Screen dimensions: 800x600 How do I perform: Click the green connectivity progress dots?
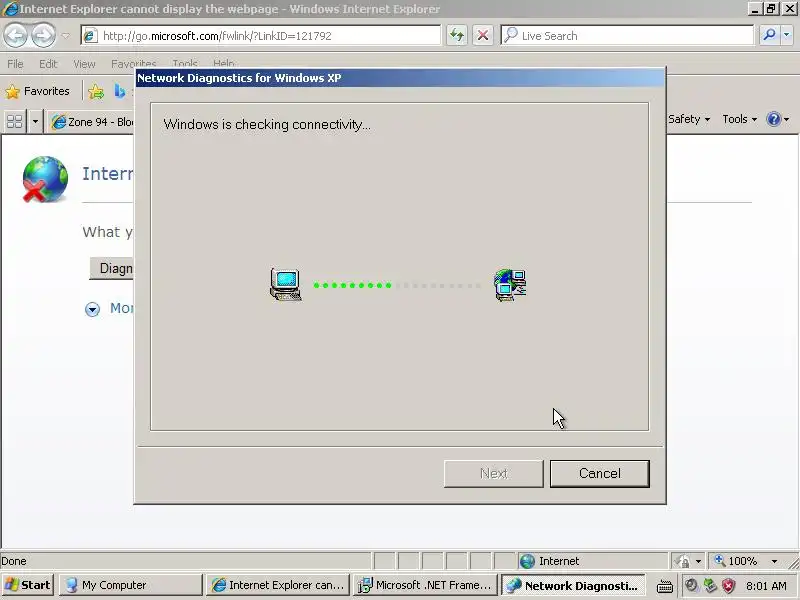353,285
